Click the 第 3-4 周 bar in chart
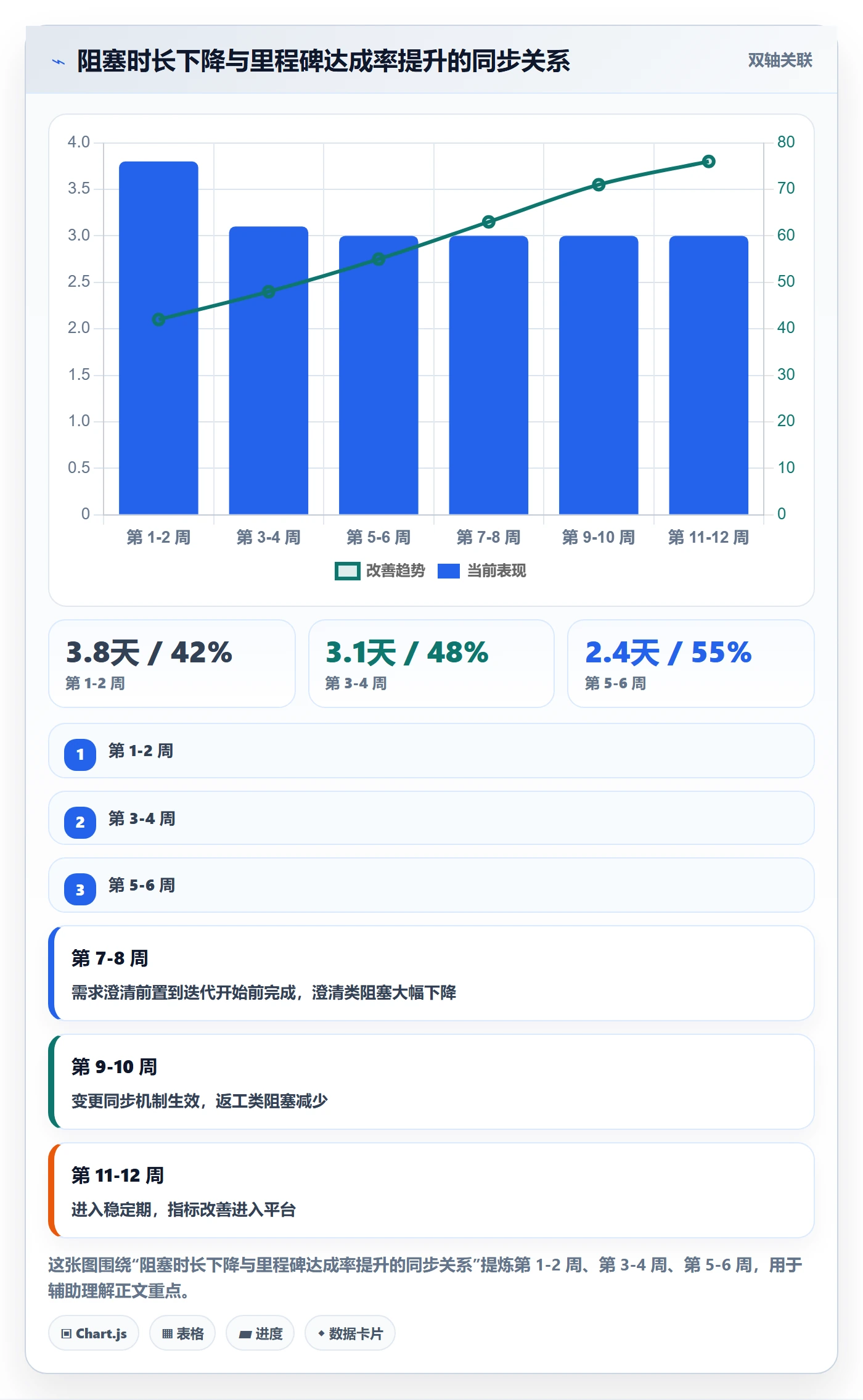Image resolution: width=863 pixels, height=1400 pixels. 269,370
